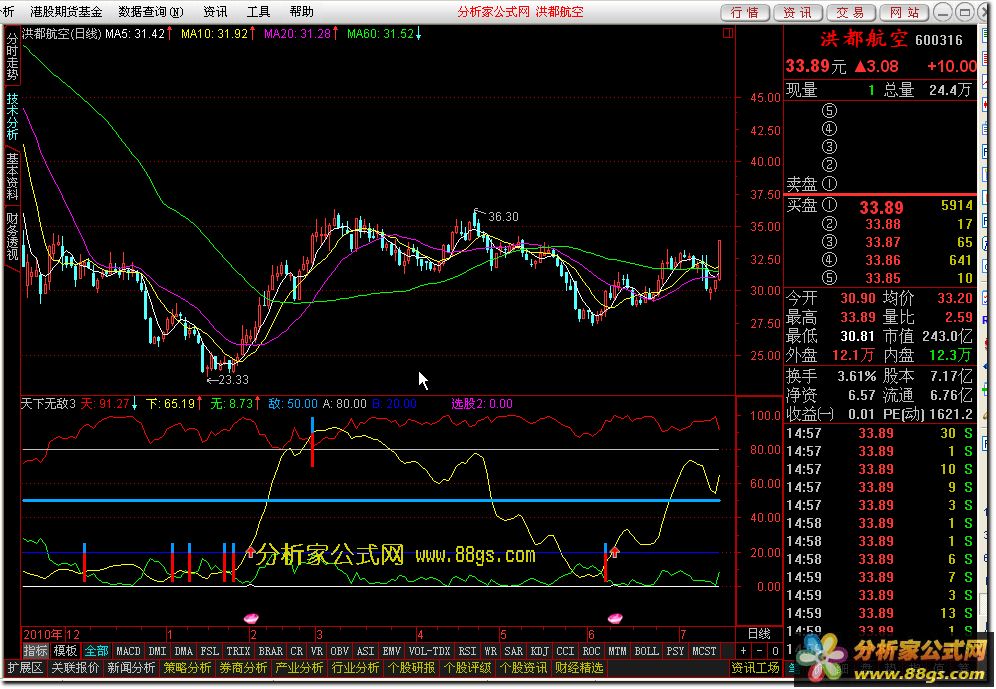Image resolution: width=996 pixels, height=689 pixels.
Task: Open the 财经精选 bottom tab
Action: point(579,668)
